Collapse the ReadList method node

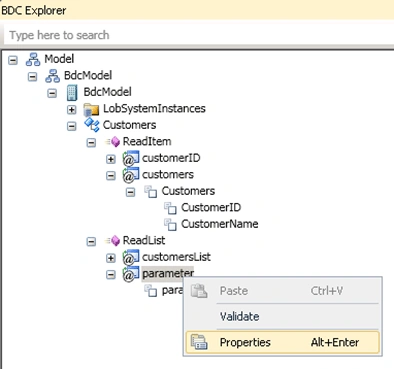[x=91, y=241]
